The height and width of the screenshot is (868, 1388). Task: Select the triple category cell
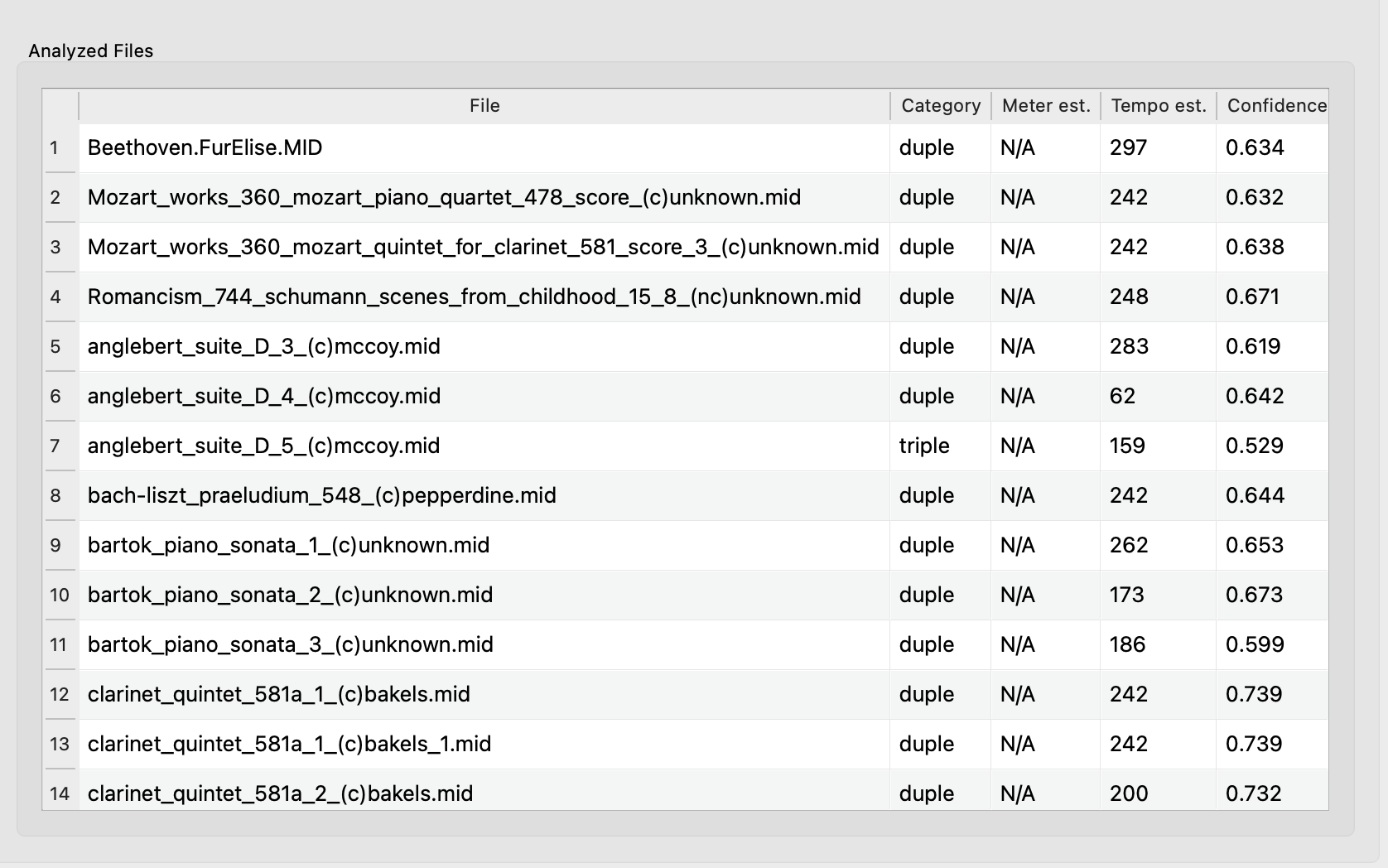coord(924,446)
